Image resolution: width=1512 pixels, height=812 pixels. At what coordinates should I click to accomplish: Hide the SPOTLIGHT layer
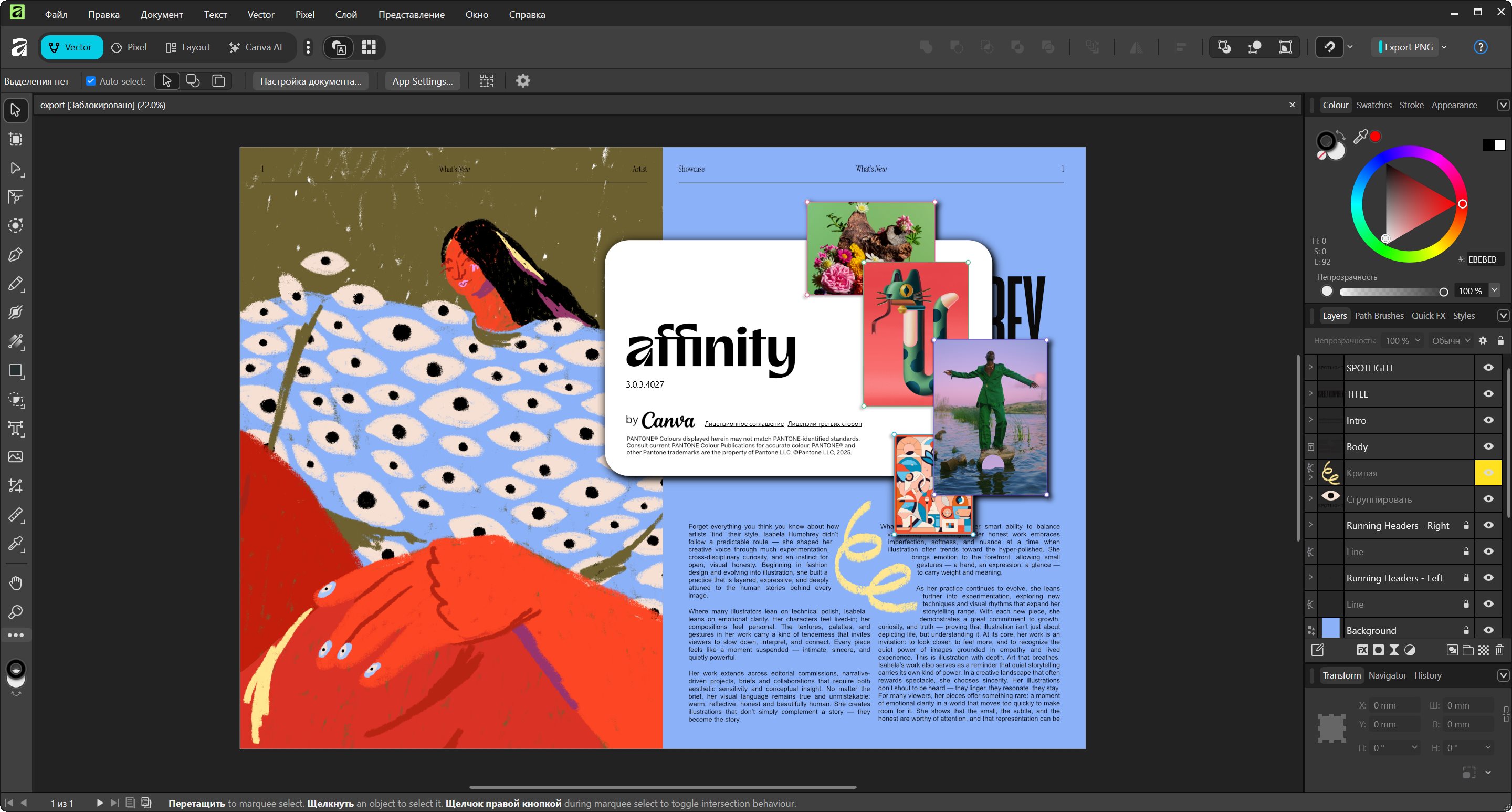[x=1488, y=368]
